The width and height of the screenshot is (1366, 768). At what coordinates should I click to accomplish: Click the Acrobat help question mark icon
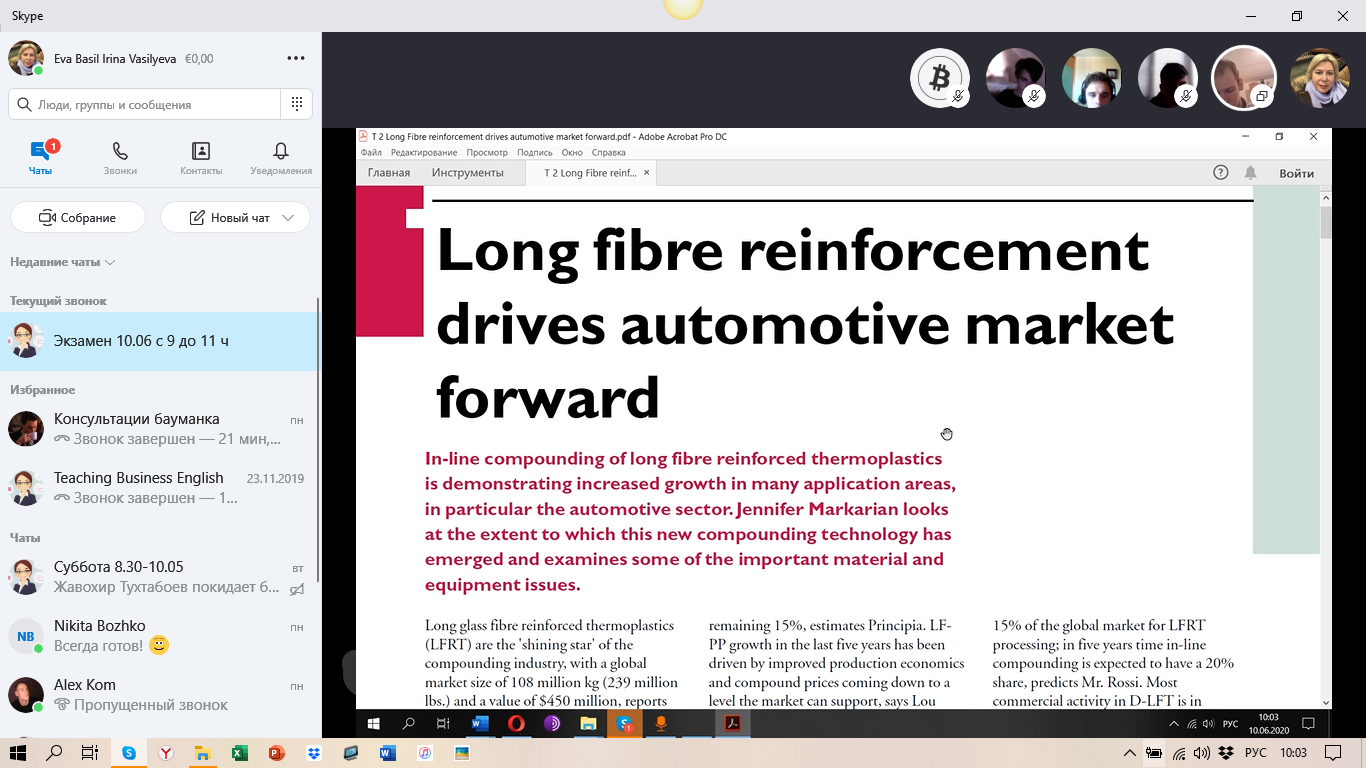[x=1220, y=173]
